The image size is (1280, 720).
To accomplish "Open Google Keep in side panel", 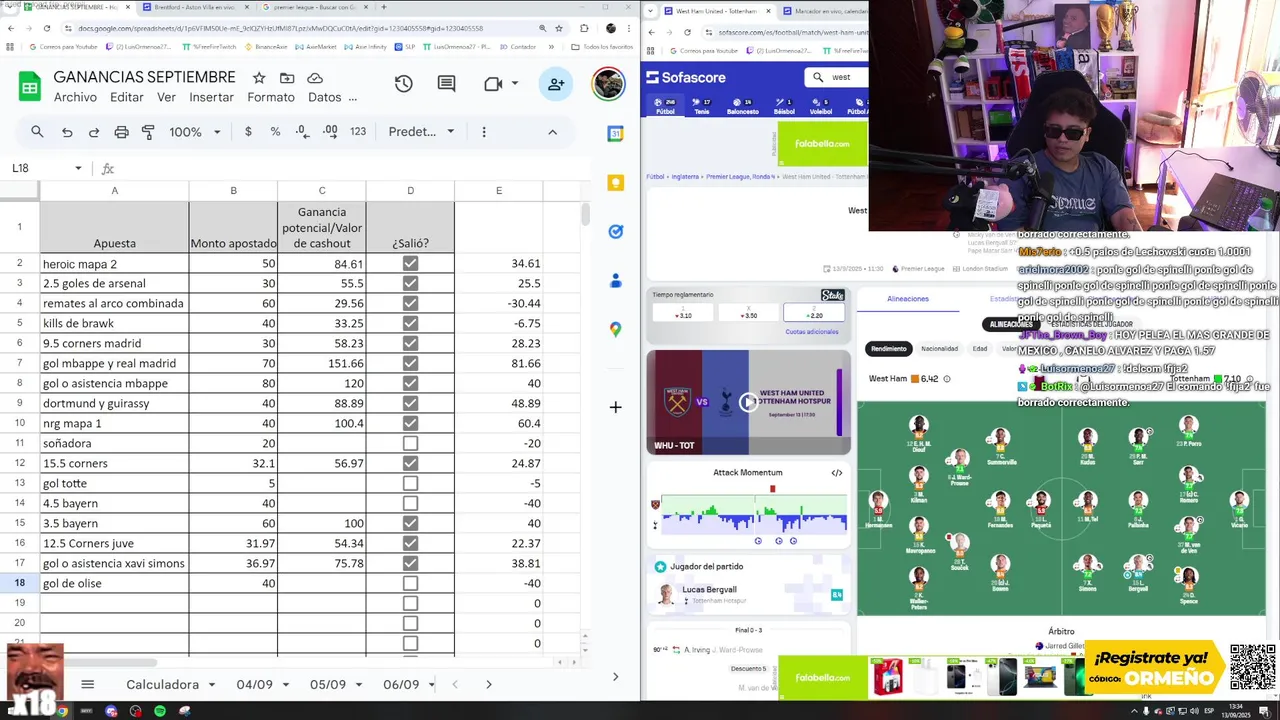I will (616, 183).
